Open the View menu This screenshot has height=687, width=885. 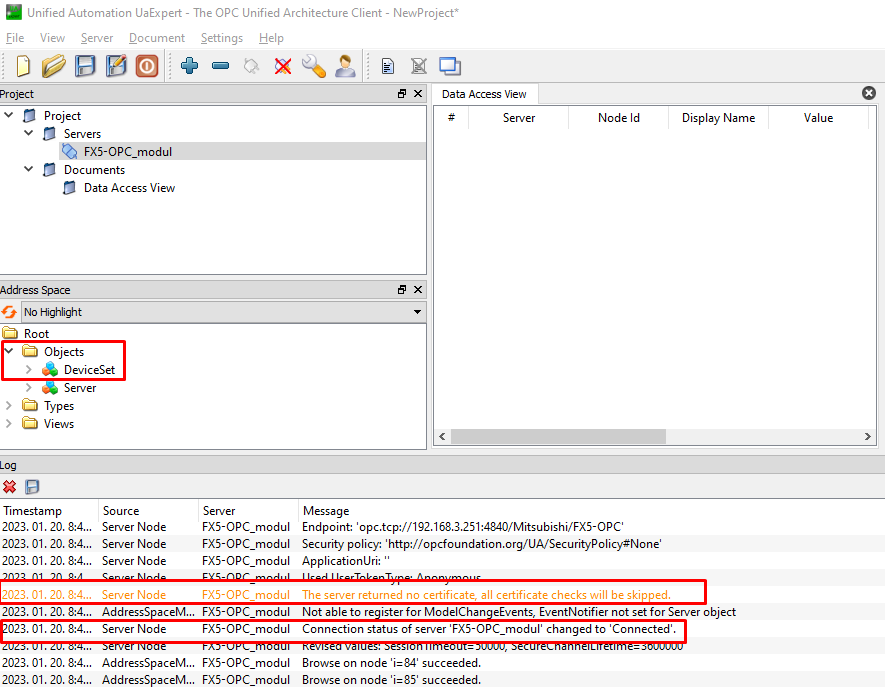click(52, 38)
